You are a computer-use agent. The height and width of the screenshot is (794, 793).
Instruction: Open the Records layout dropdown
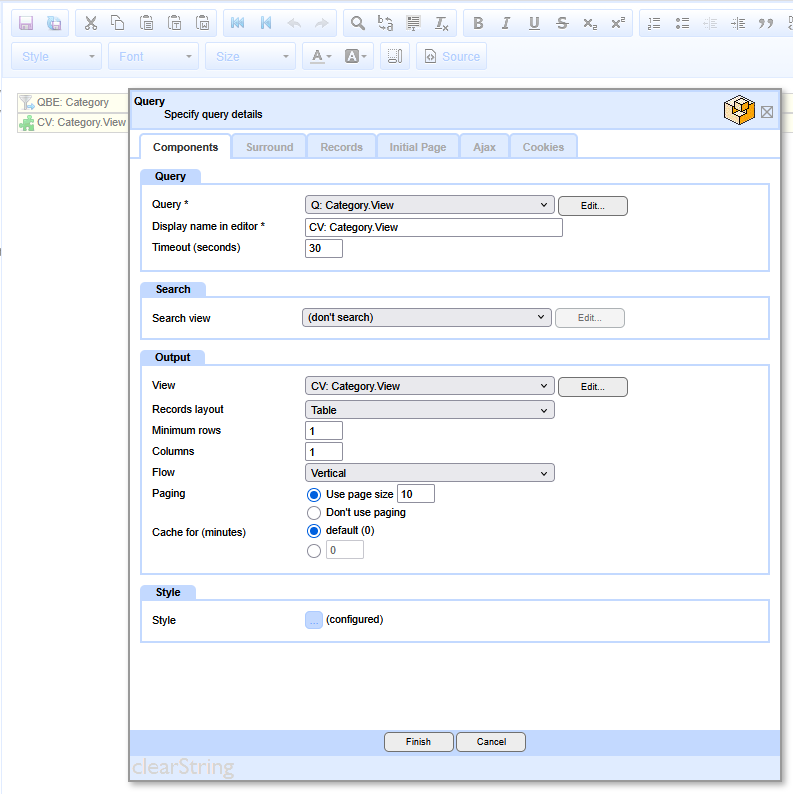pyautogui.click(x=429, y=410)
